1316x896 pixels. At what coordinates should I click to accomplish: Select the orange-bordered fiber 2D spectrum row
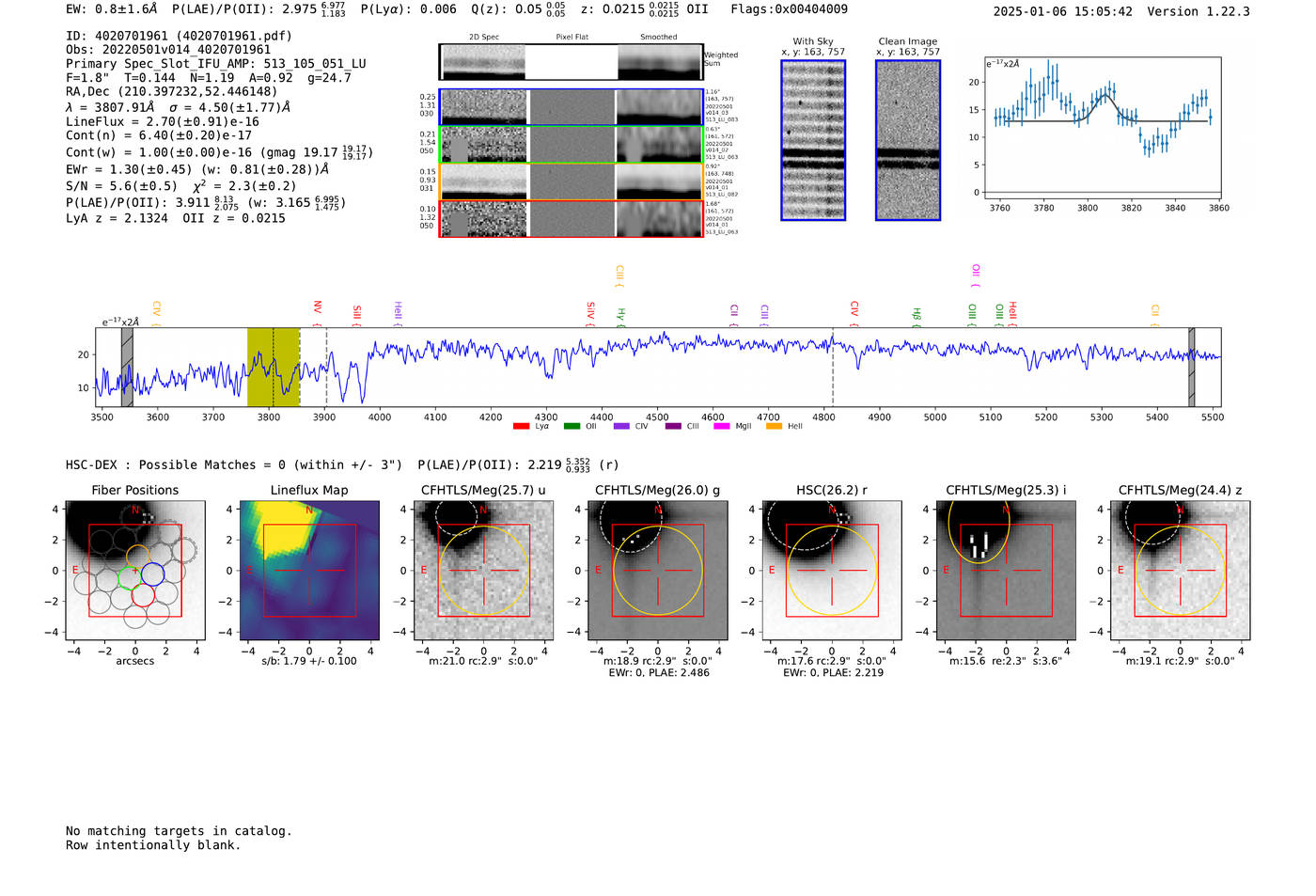point(572,181)
